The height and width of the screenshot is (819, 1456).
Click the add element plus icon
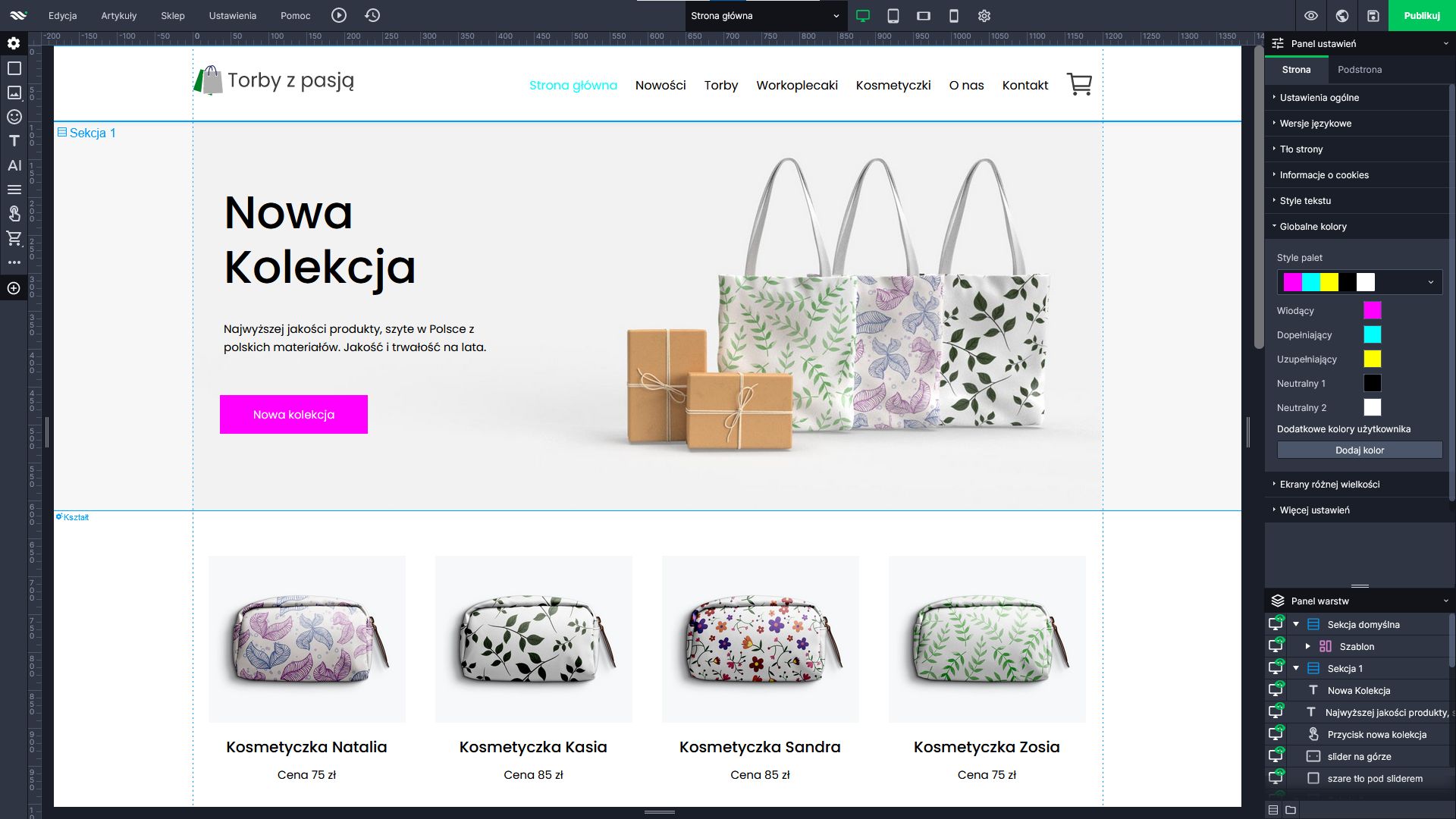pyautogui.click(x=14, y=288)
